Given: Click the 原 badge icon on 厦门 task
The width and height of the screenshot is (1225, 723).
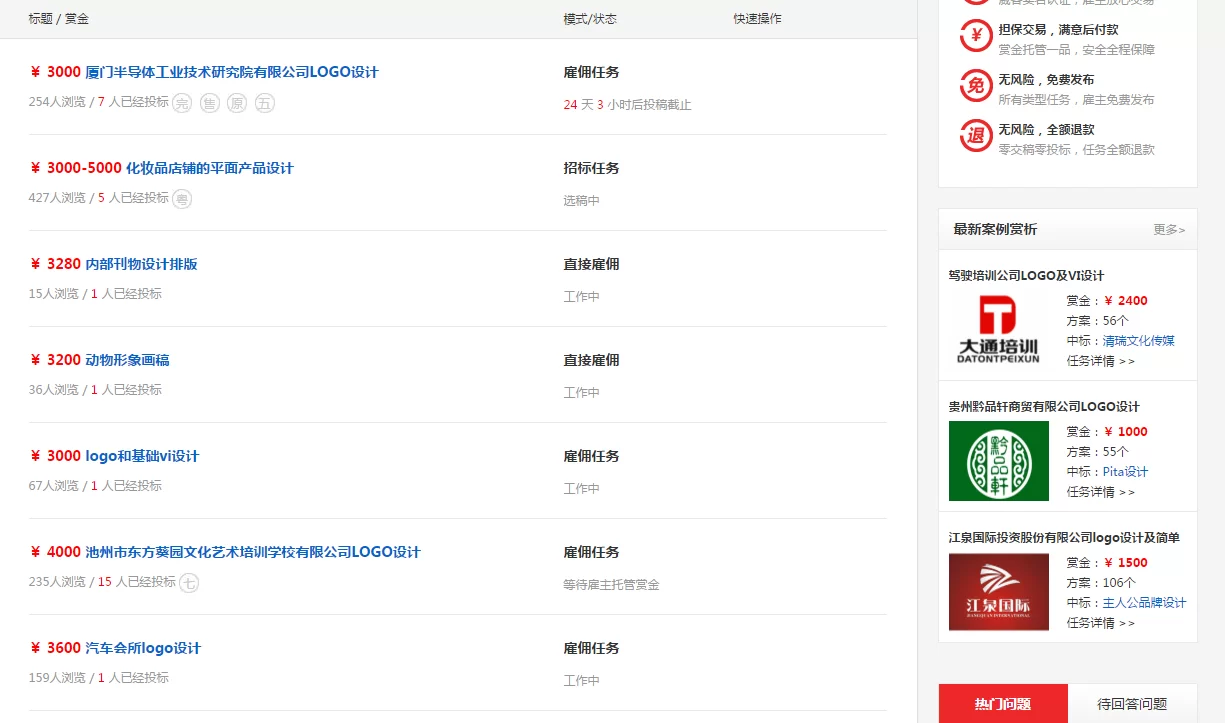Looking at the screenshot, I should point(237,102).
